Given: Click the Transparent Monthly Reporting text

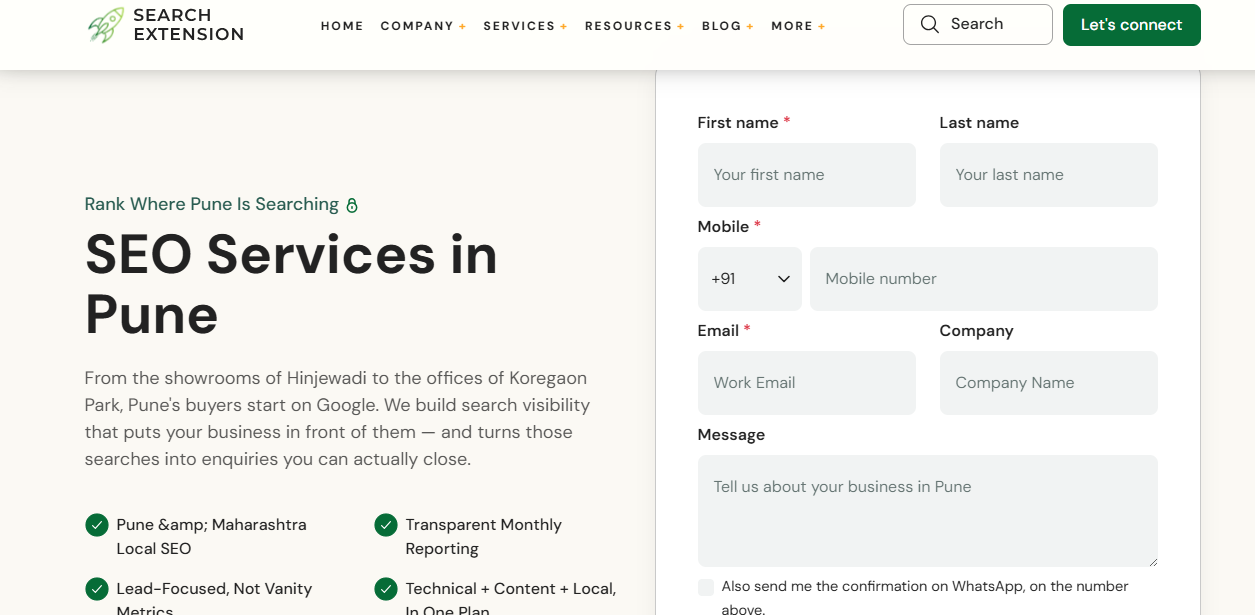Looking at the screenshot, I should 483,537.
